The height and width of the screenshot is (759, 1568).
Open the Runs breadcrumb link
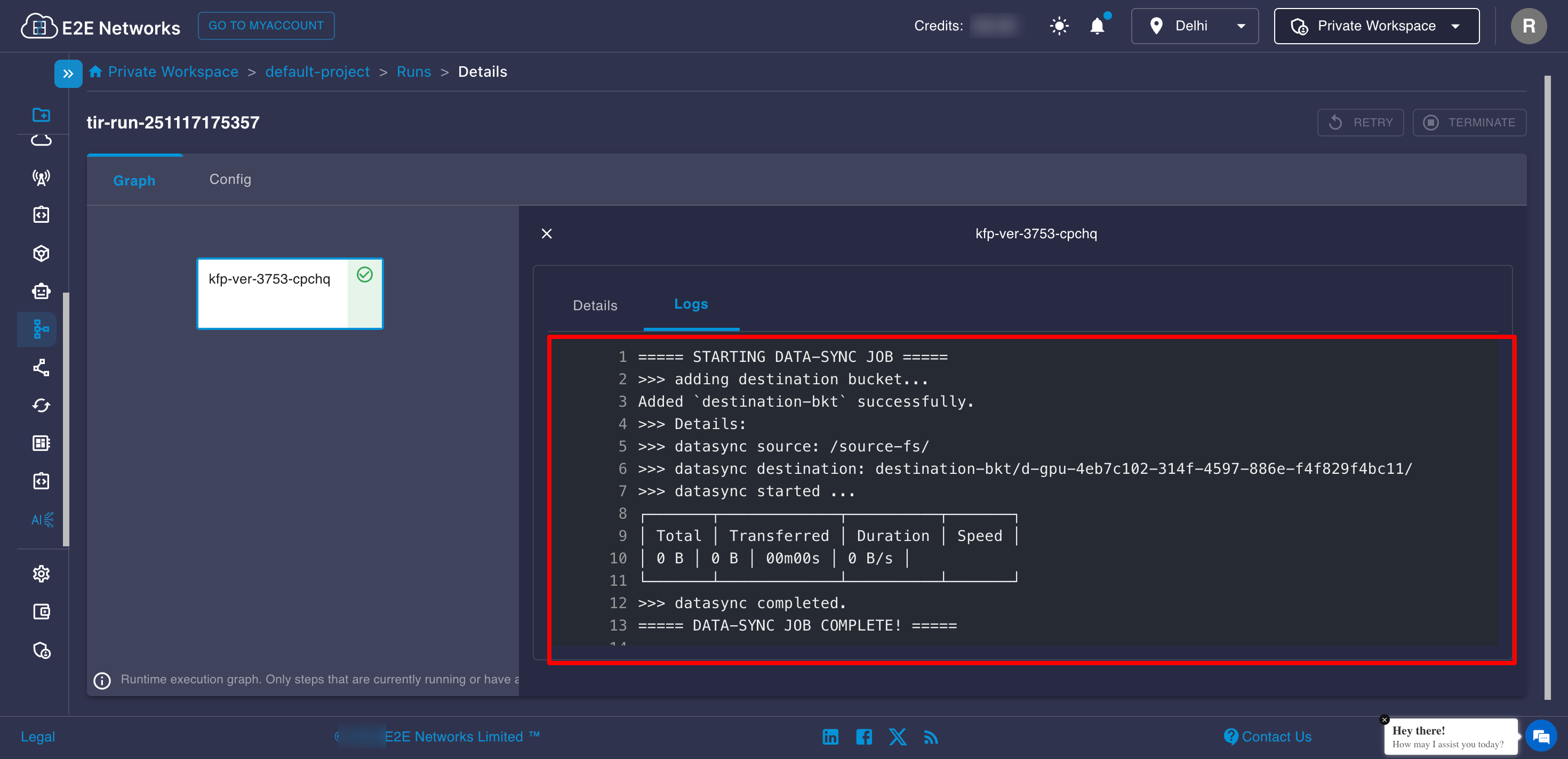[413, 72]
